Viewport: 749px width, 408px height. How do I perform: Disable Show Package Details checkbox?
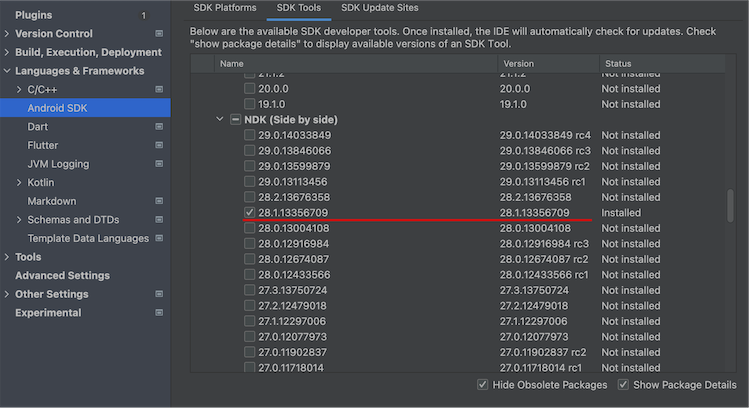623,385
